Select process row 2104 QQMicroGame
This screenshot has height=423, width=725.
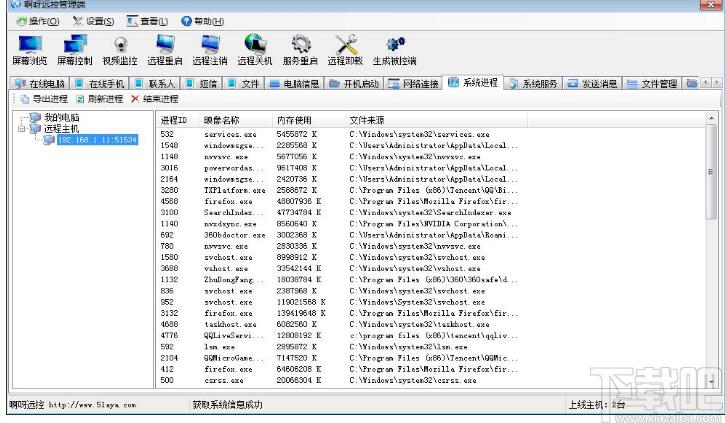(342, 358)
